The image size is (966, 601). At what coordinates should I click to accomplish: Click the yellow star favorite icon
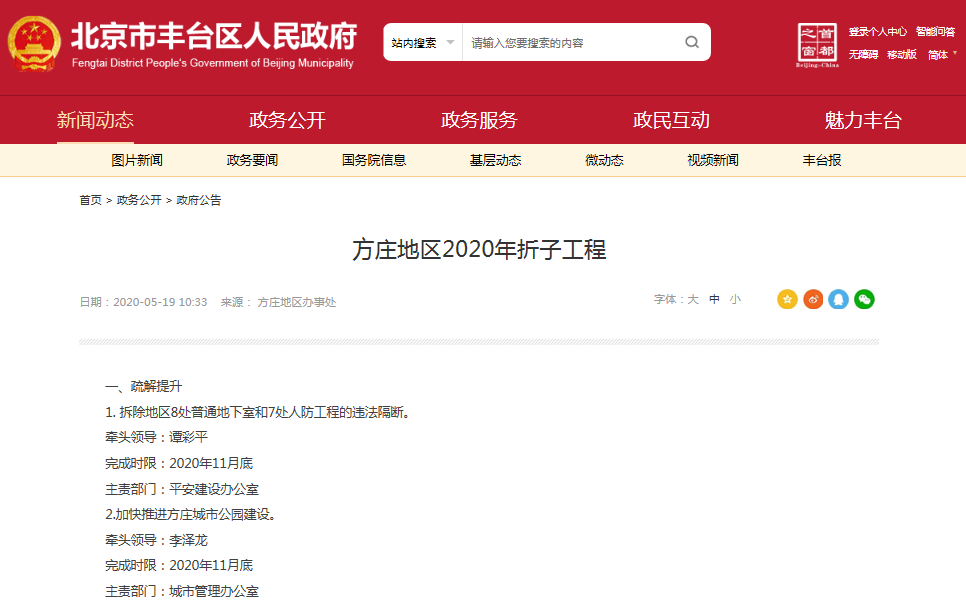787,298
